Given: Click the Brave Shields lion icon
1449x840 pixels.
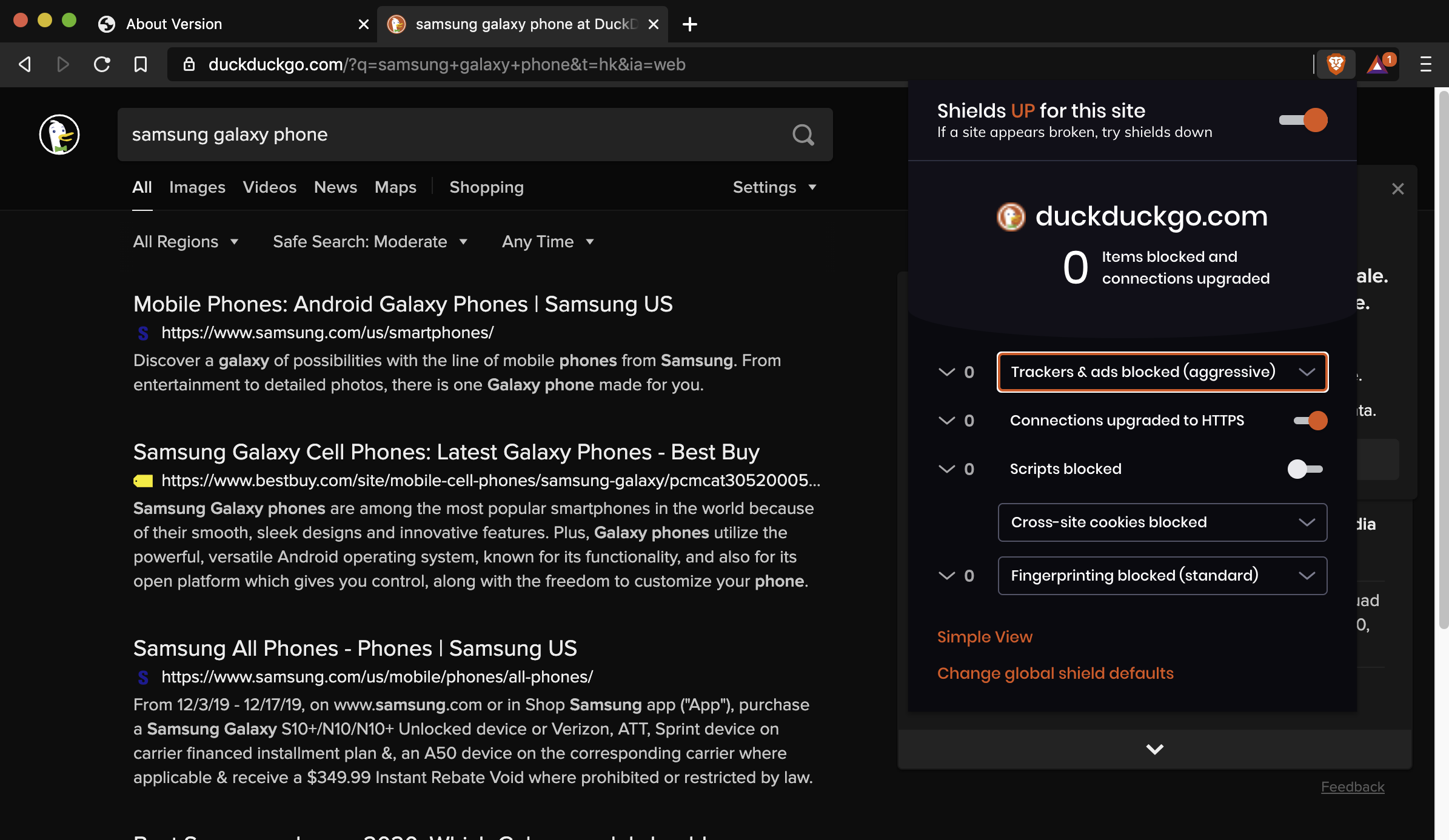Looking at the screenshot, I should click(1336, 64).
